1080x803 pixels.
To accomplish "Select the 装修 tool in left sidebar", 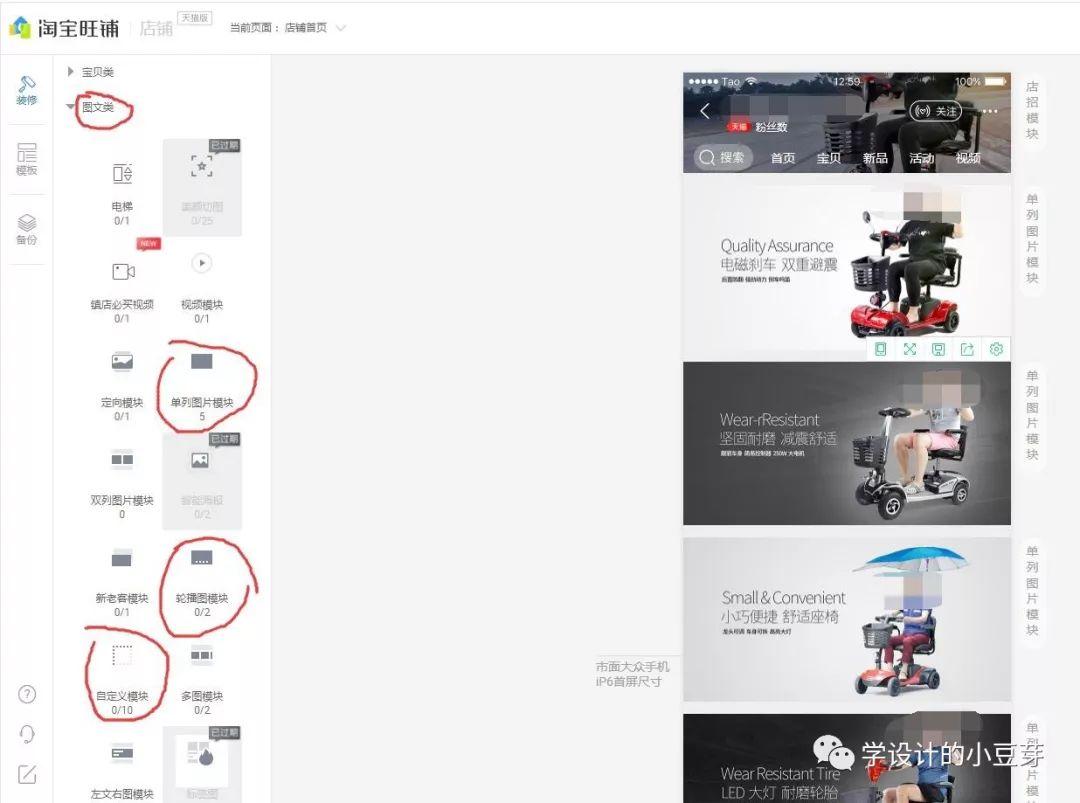I will (27, 90).
